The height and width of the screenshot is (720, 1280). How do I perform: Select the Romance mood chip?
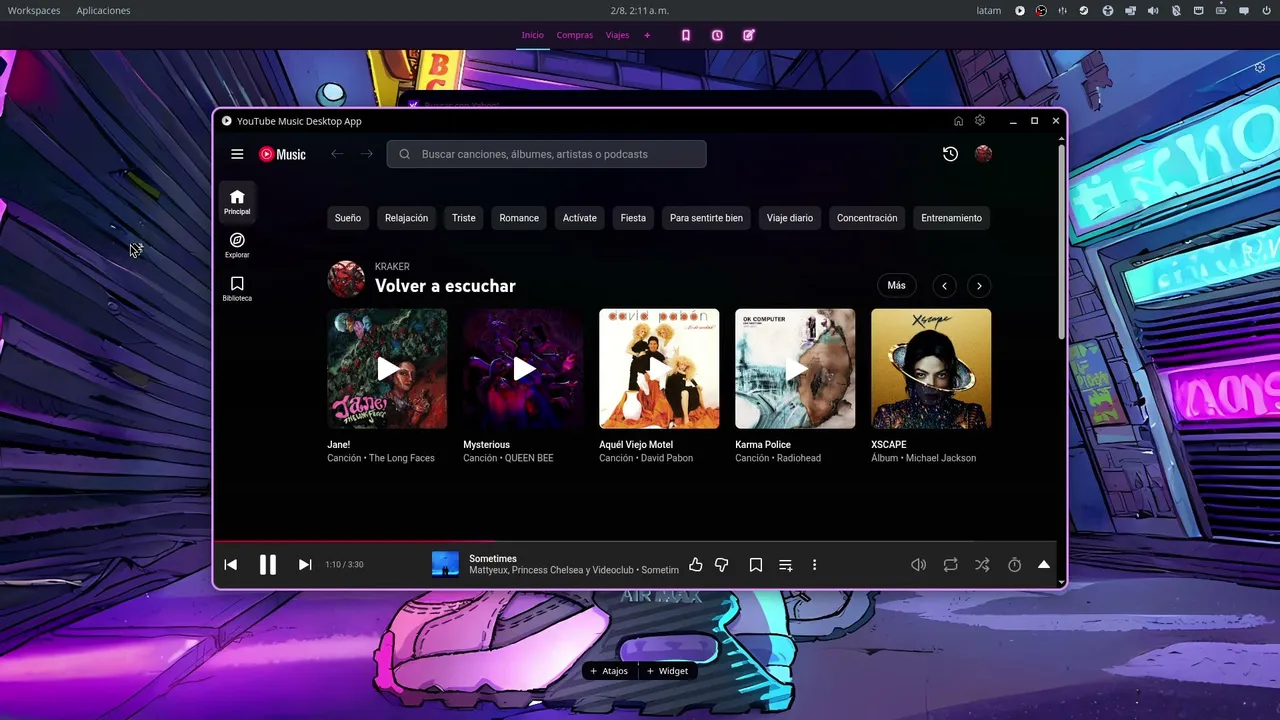[519, 218]
